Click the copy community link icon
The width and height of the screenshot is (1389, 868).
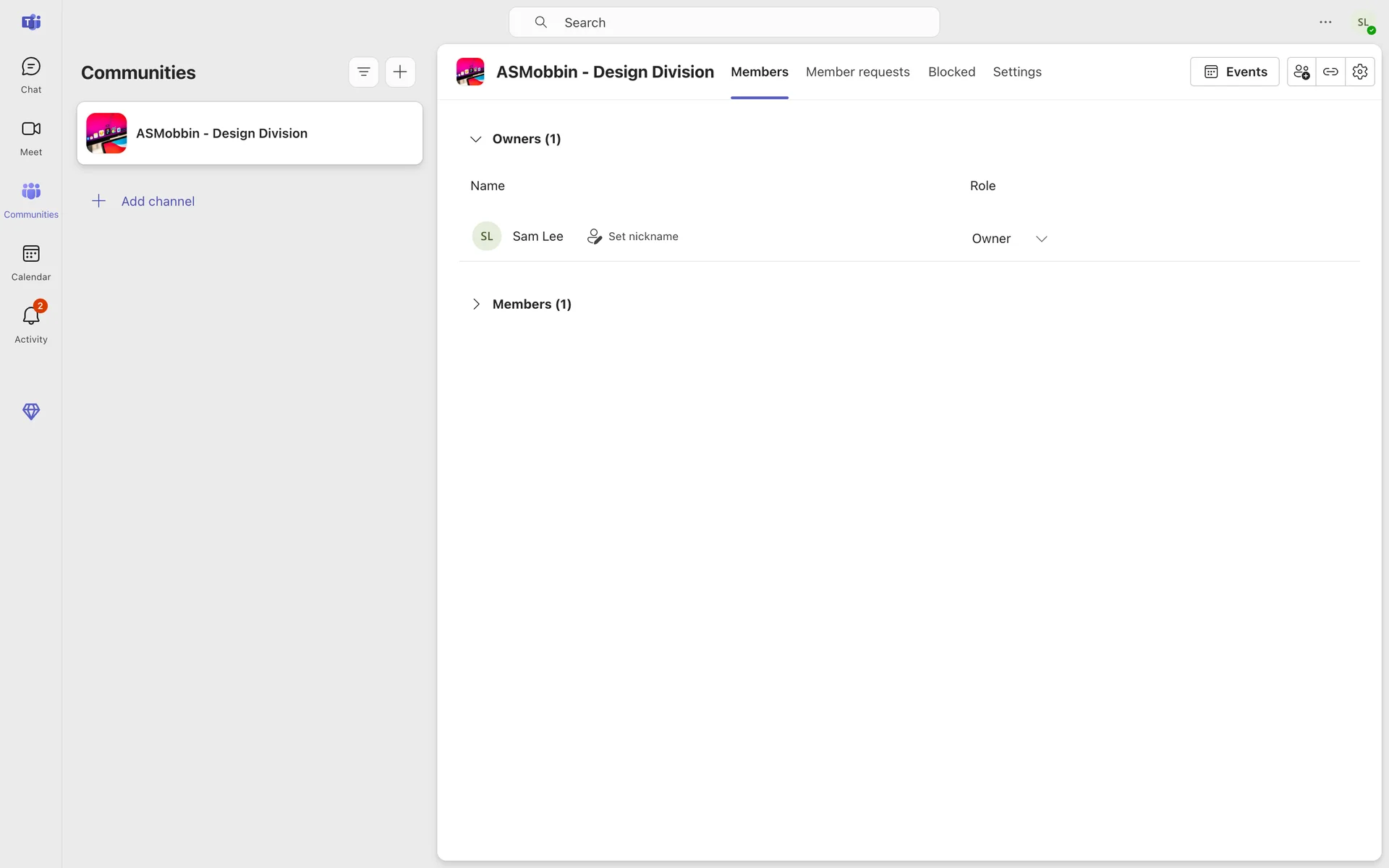1330,72
